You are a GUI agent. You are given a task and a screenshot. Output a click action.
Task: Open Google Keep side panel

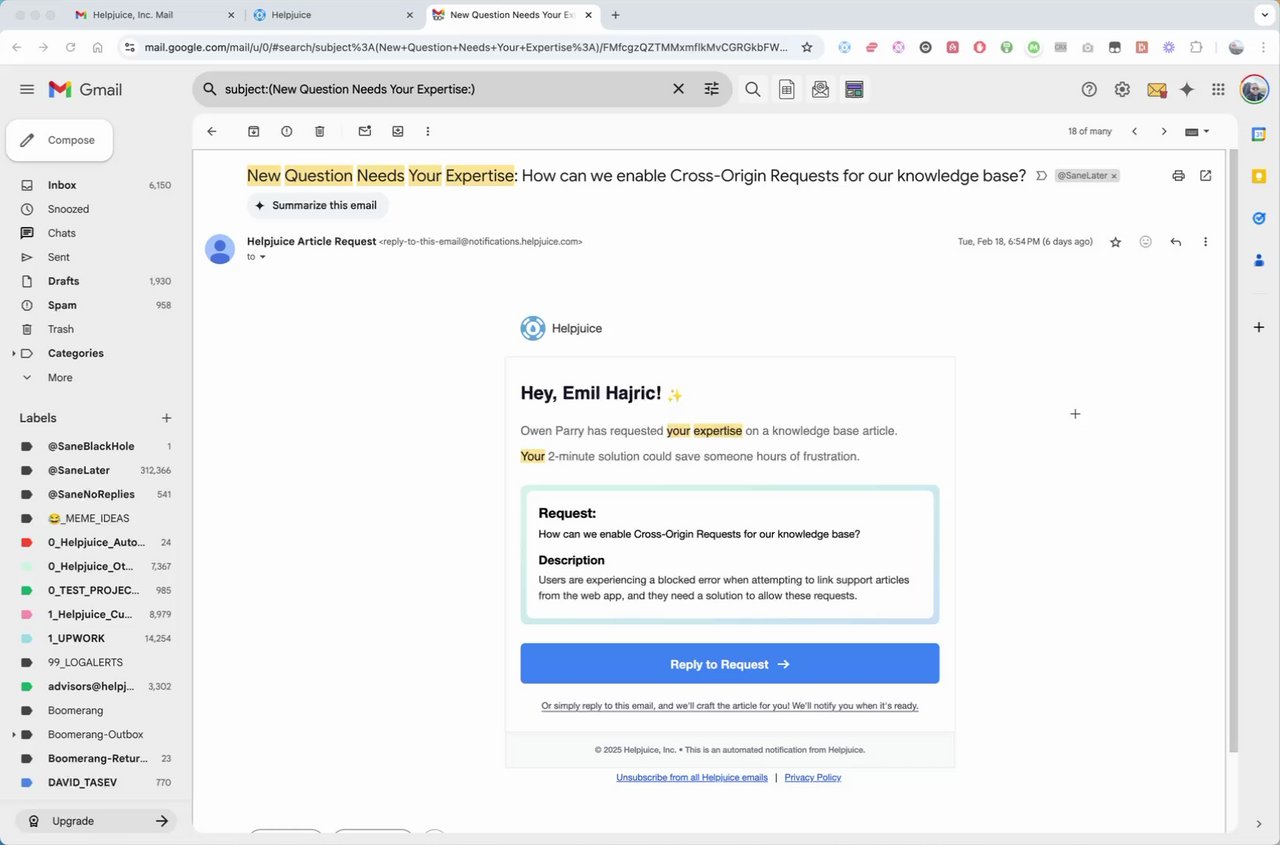coord(1259,176)
